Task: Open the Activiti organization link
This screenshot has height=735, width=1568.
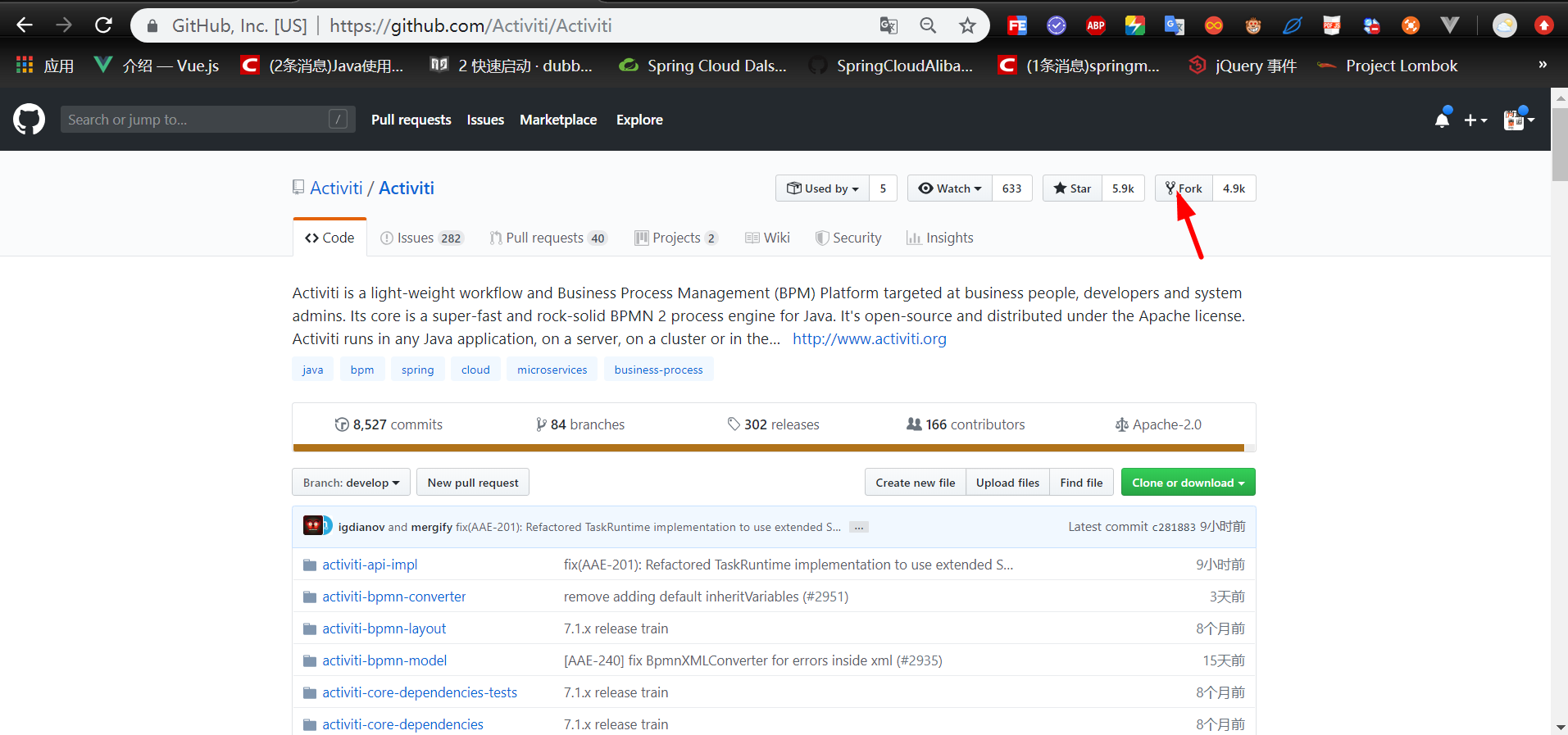Action: [x=336, y=188]
